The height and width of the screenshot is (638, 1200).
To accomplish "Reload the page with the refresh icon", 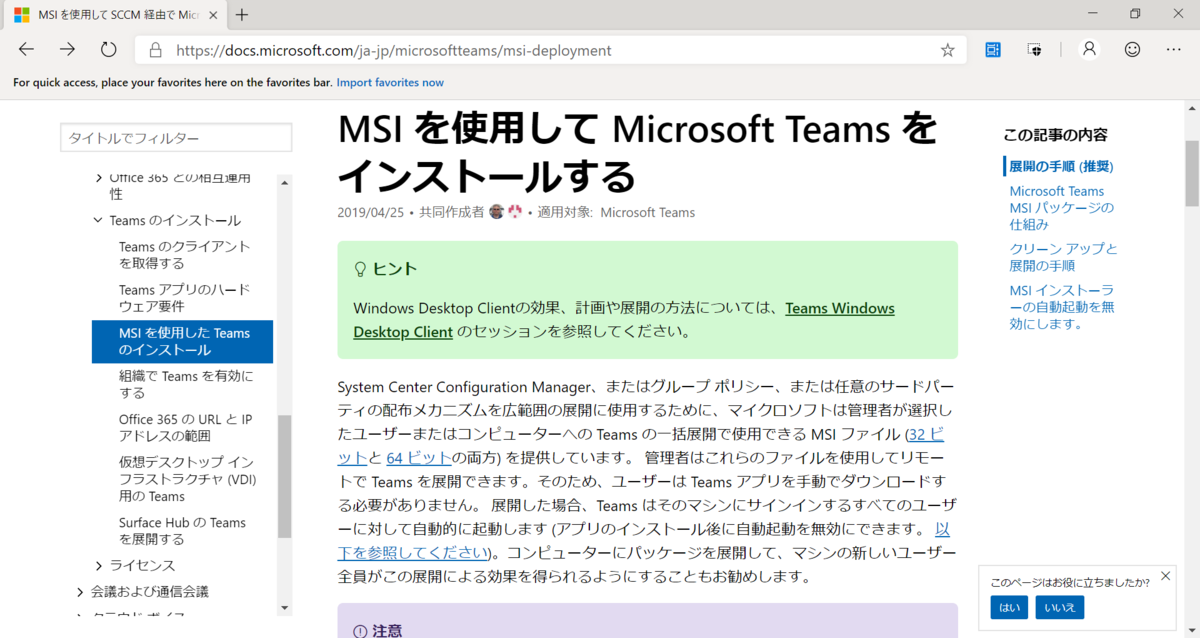I will pos(108,48).
